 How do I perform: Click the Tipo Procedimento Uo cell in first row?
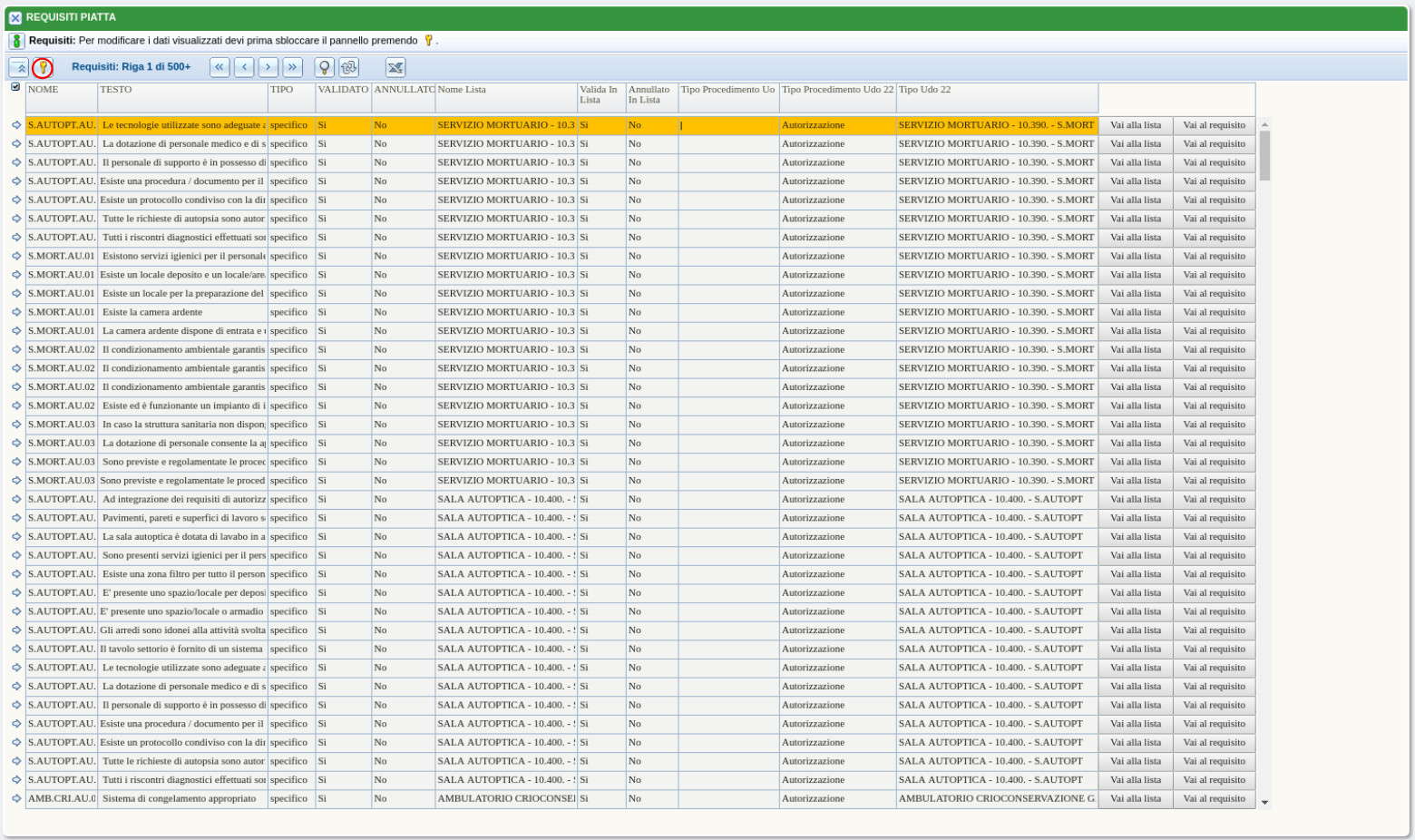[728, 125]
